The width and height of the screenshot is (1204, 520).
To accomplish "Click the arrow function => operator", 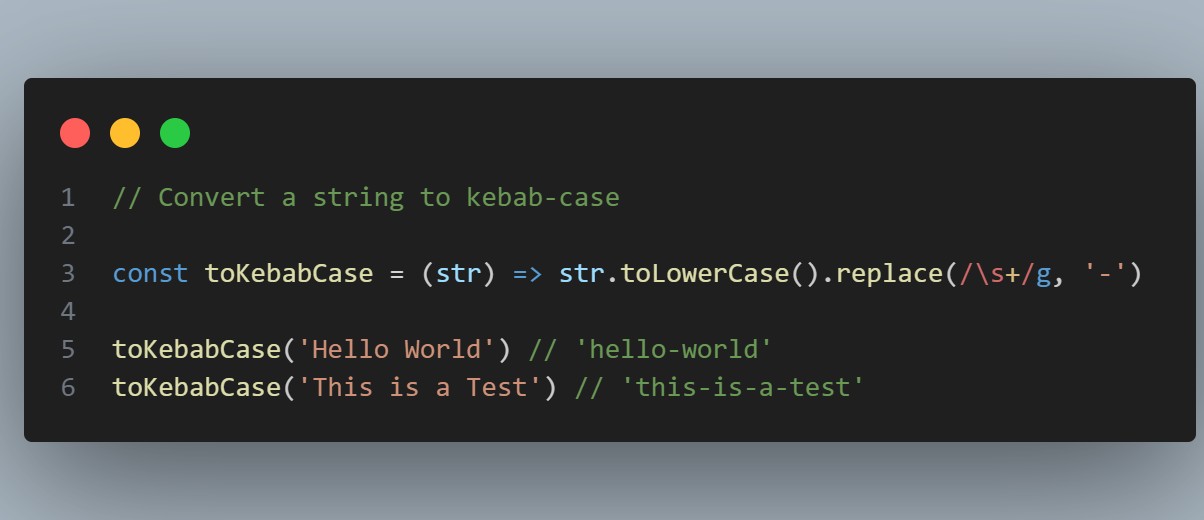I will [527, 274].
